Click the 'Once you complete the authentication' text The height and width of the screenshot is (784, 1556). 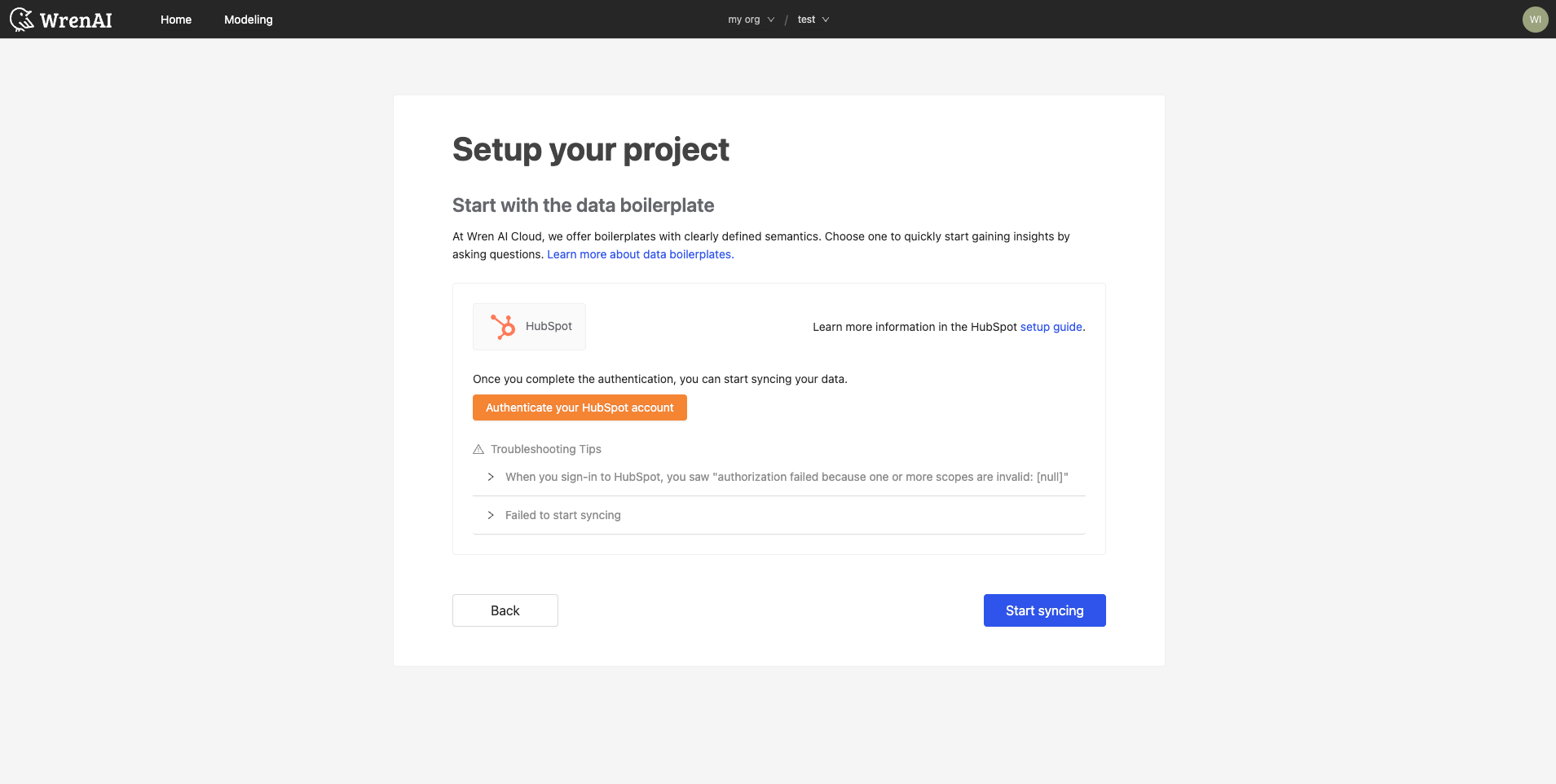coord(660,379)
